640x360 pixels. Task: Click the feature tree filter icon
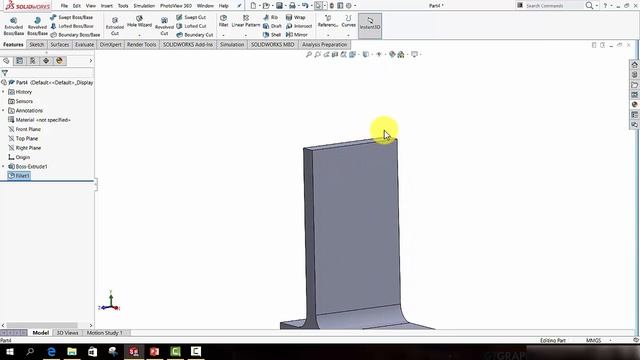coord(5,73)
